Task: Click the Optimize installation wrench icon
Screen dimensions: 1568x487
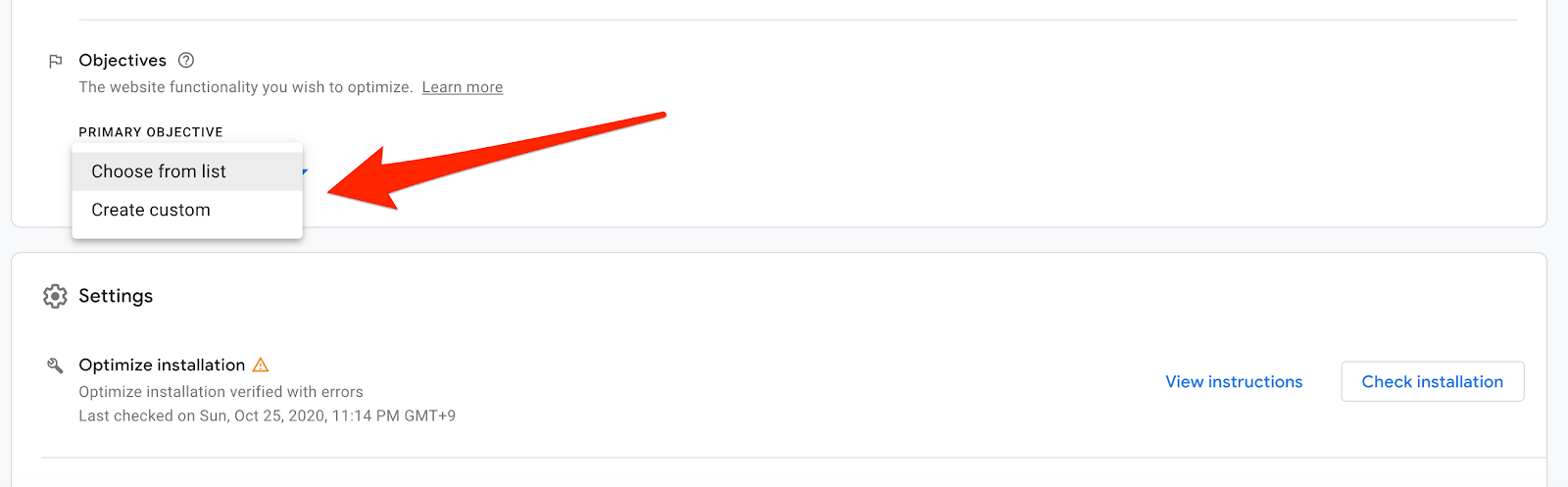Action: 55,365
